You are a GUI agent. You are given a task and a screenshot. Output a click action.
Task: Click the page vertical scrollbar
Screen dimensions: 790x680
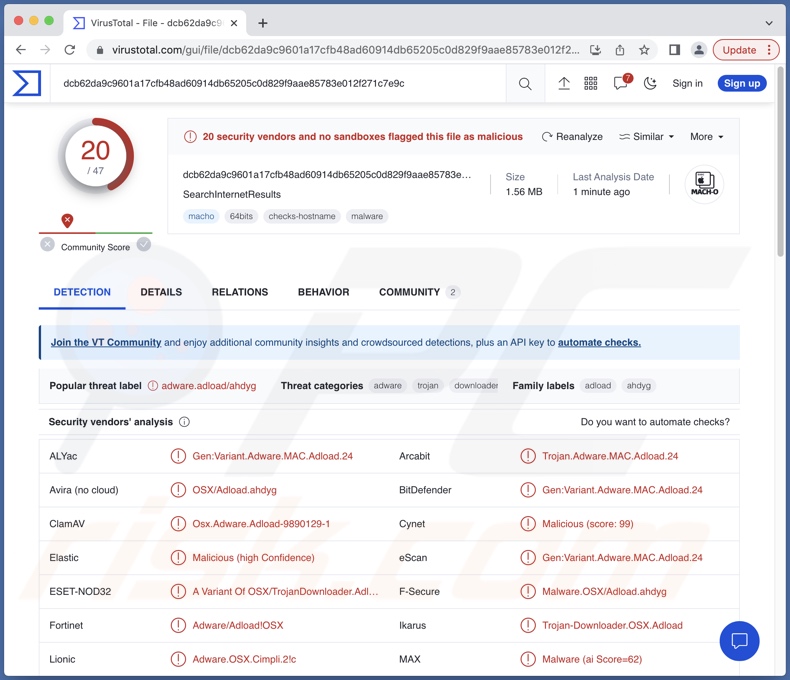(781, 161)
